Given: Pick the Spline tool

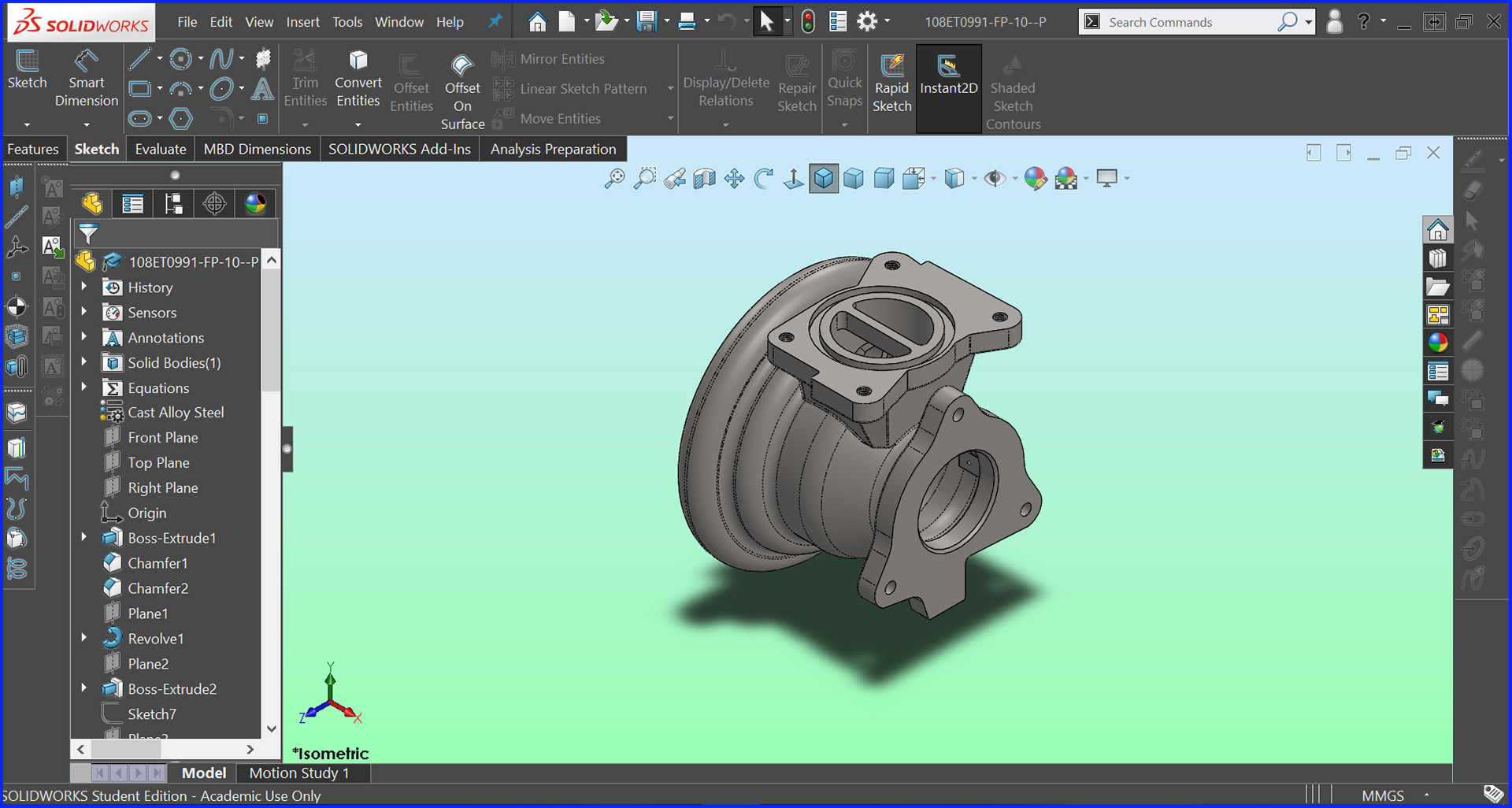Looking at the screenshot, I should pos(222,59).
